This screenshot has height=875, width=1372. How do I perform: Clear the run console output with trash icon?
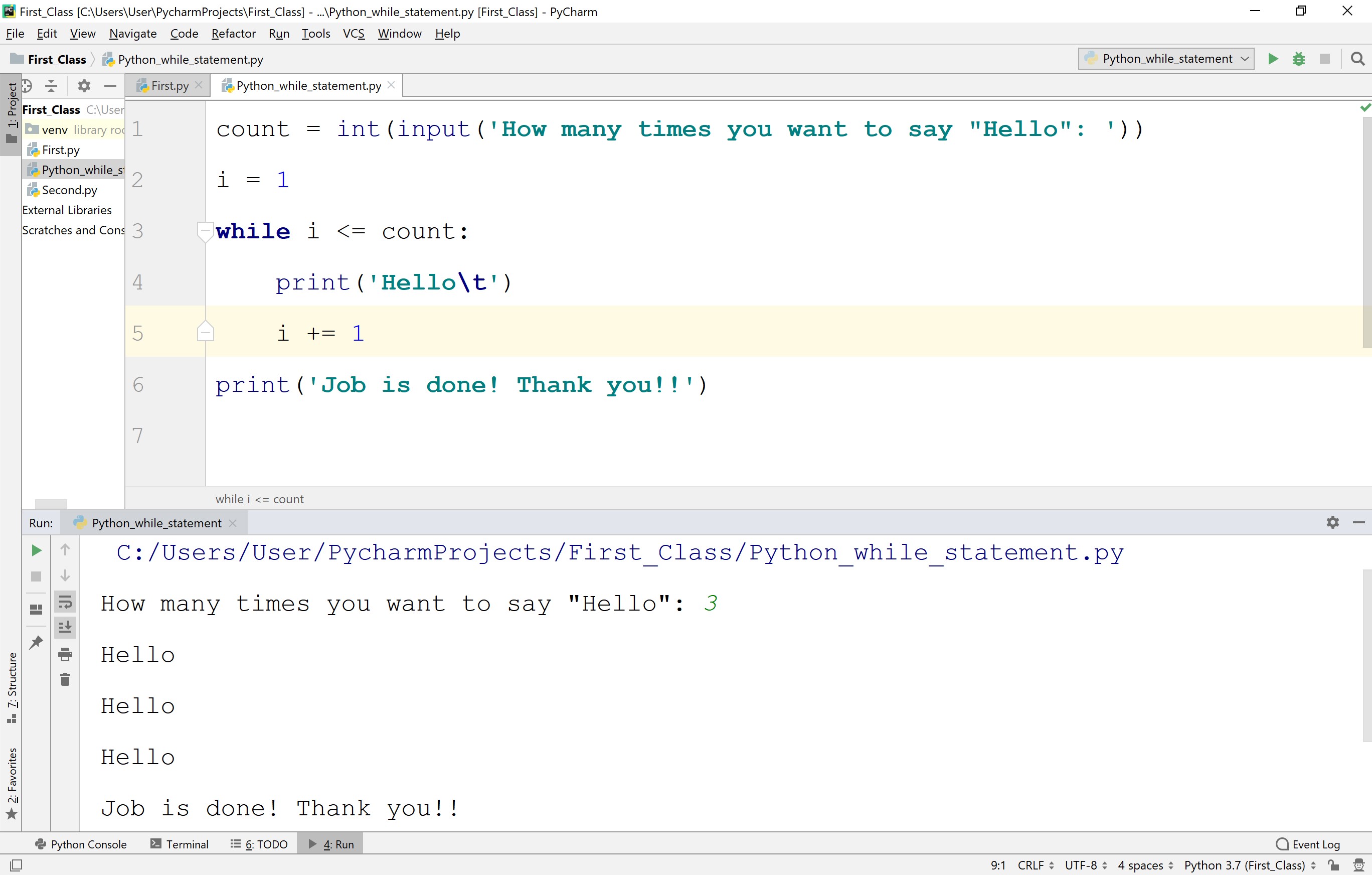coord(65,678)
